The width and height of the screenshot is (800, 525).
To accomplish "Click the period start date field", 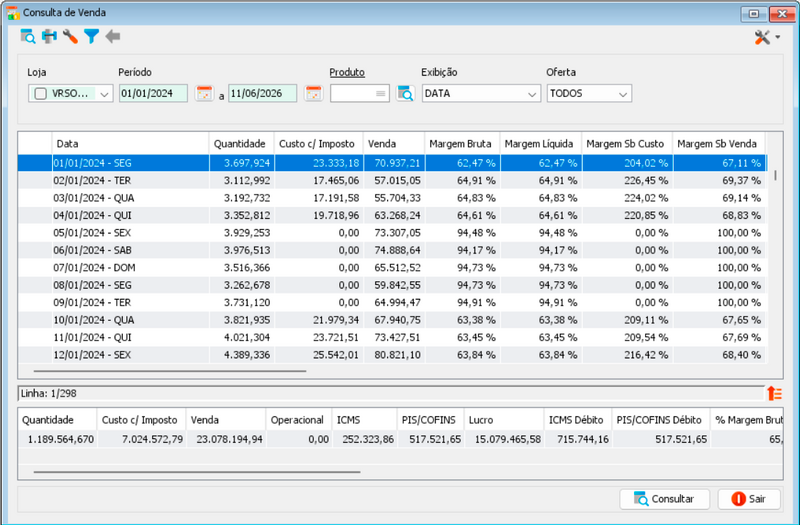I will point(154,94).
